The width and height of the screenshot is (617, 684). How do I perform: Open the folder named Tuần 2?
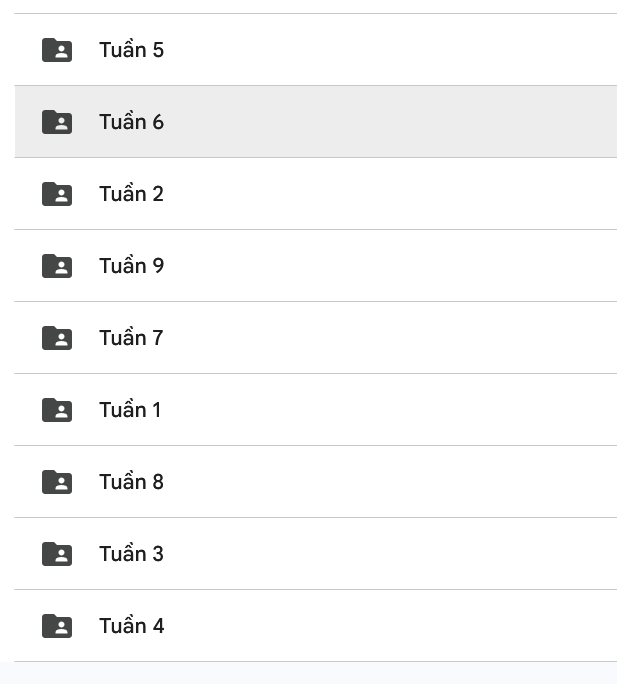(x=131, y=194)
